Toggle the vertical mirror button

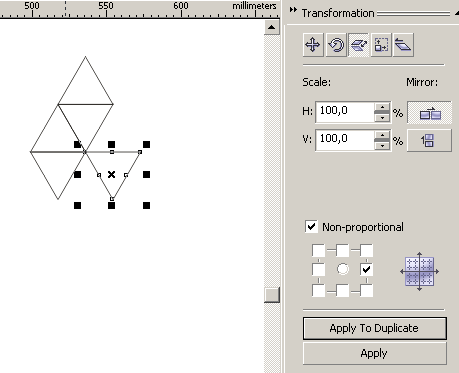coord(429,140)
